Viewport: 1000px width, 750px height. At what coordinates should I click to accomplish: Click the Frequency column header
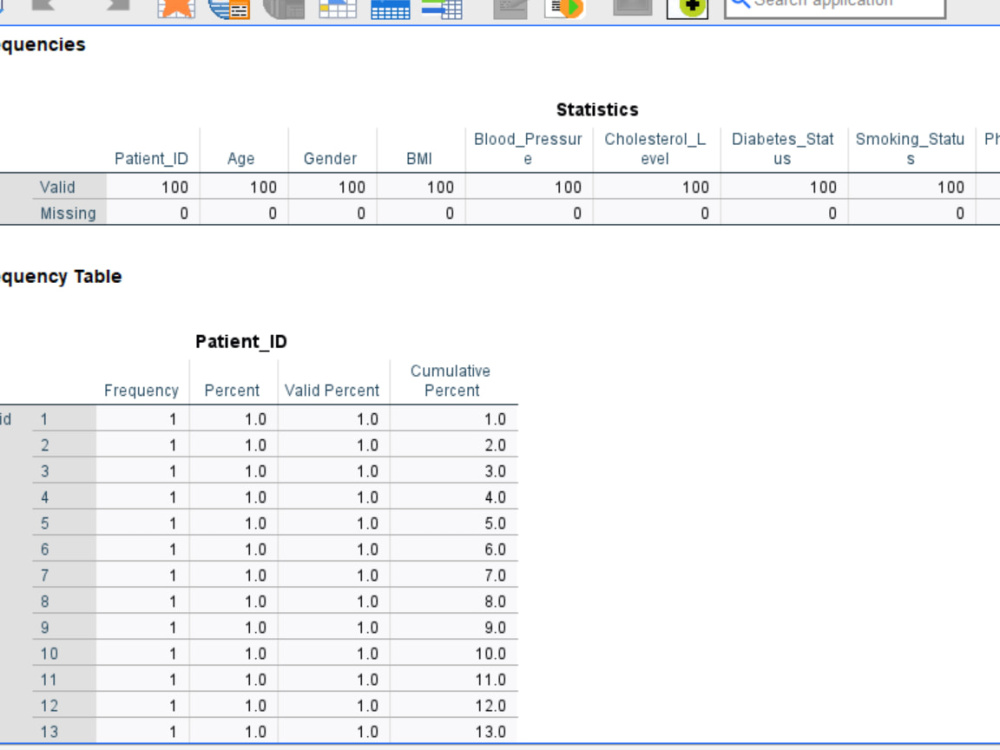[x=141, y=391]
